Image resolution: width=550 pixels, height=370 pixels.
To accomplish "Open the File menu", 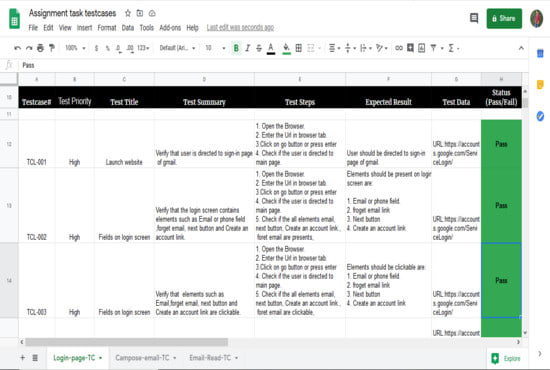I will click(x=33, y=28).
